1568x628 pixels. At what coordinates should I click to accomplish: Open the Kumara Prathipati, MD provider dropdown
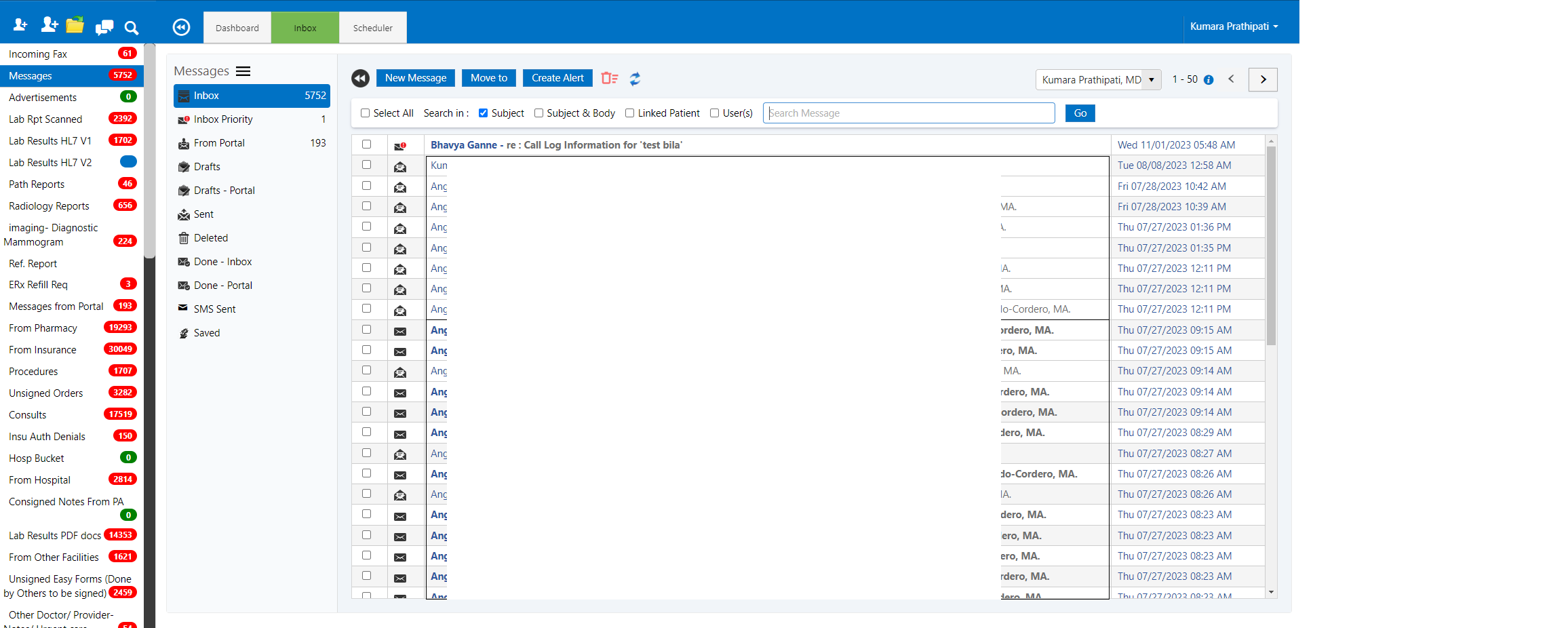tap(1151, 79)
